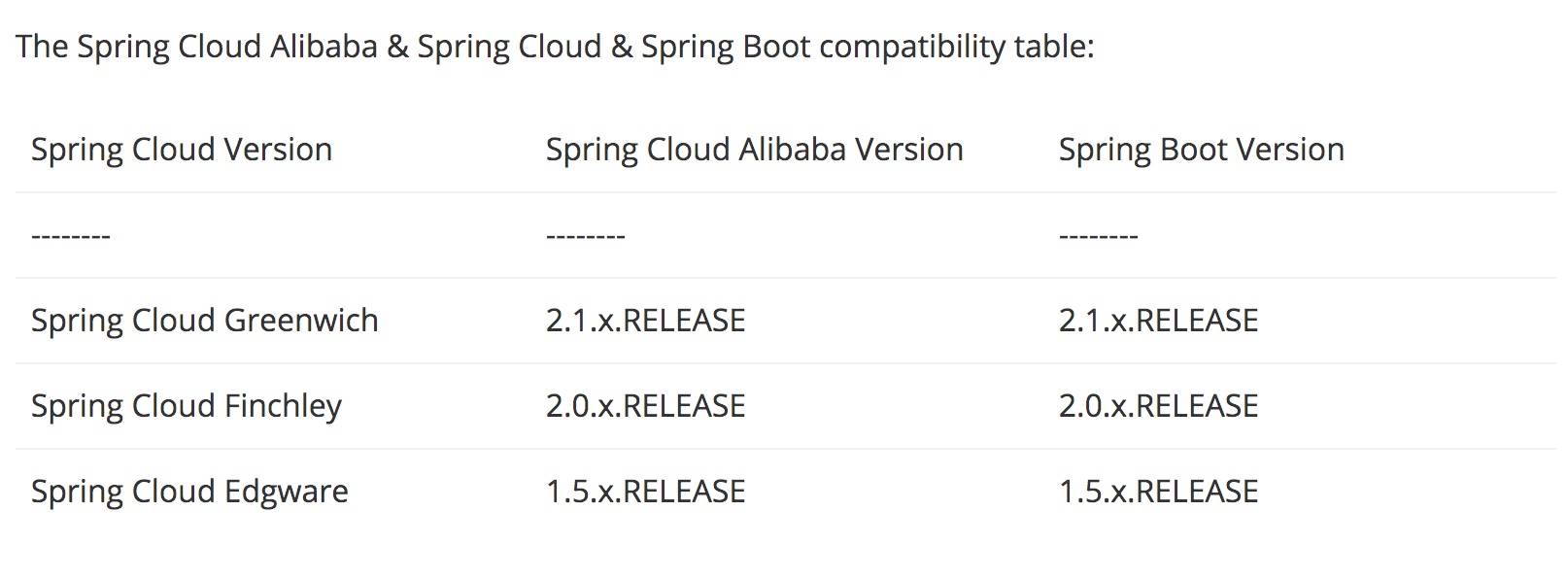Click dashes under the Spring Cloud Alibaba Version header
The height and width of the screenshot is (579, 1568).
[586, 236]
